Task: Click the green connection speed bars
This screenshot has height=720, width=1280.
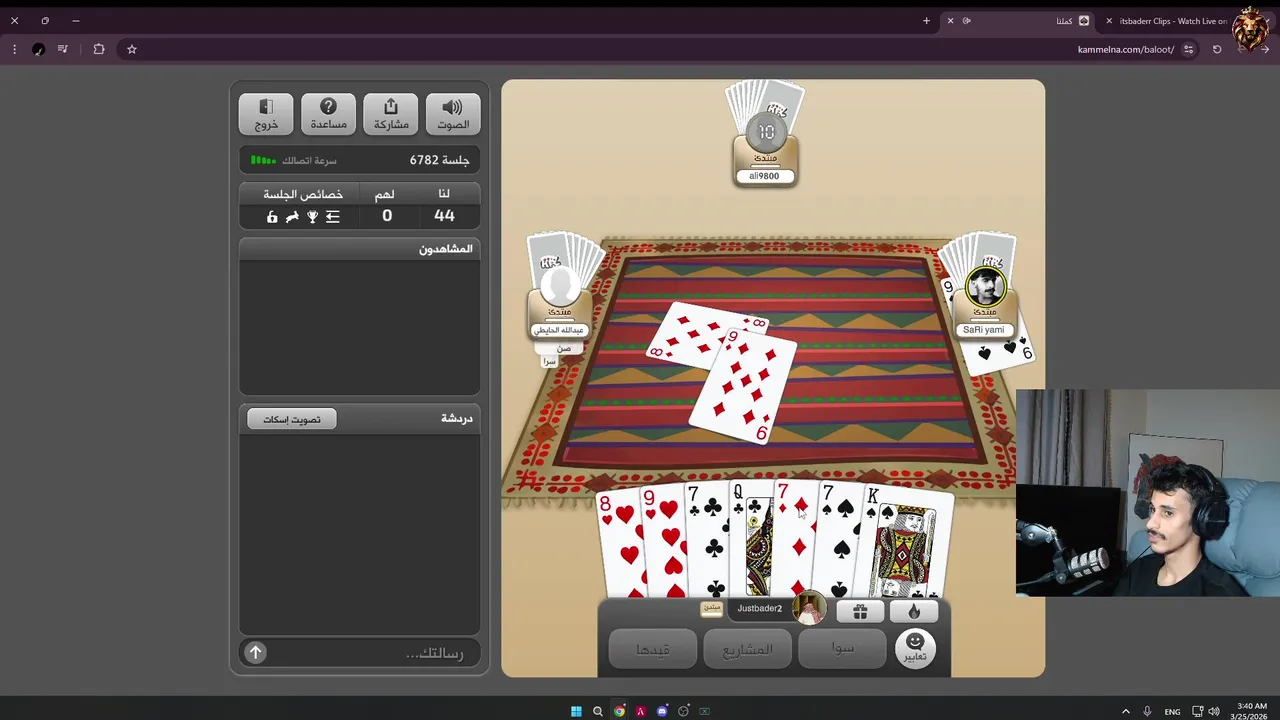Action: (x=263, y=160)
